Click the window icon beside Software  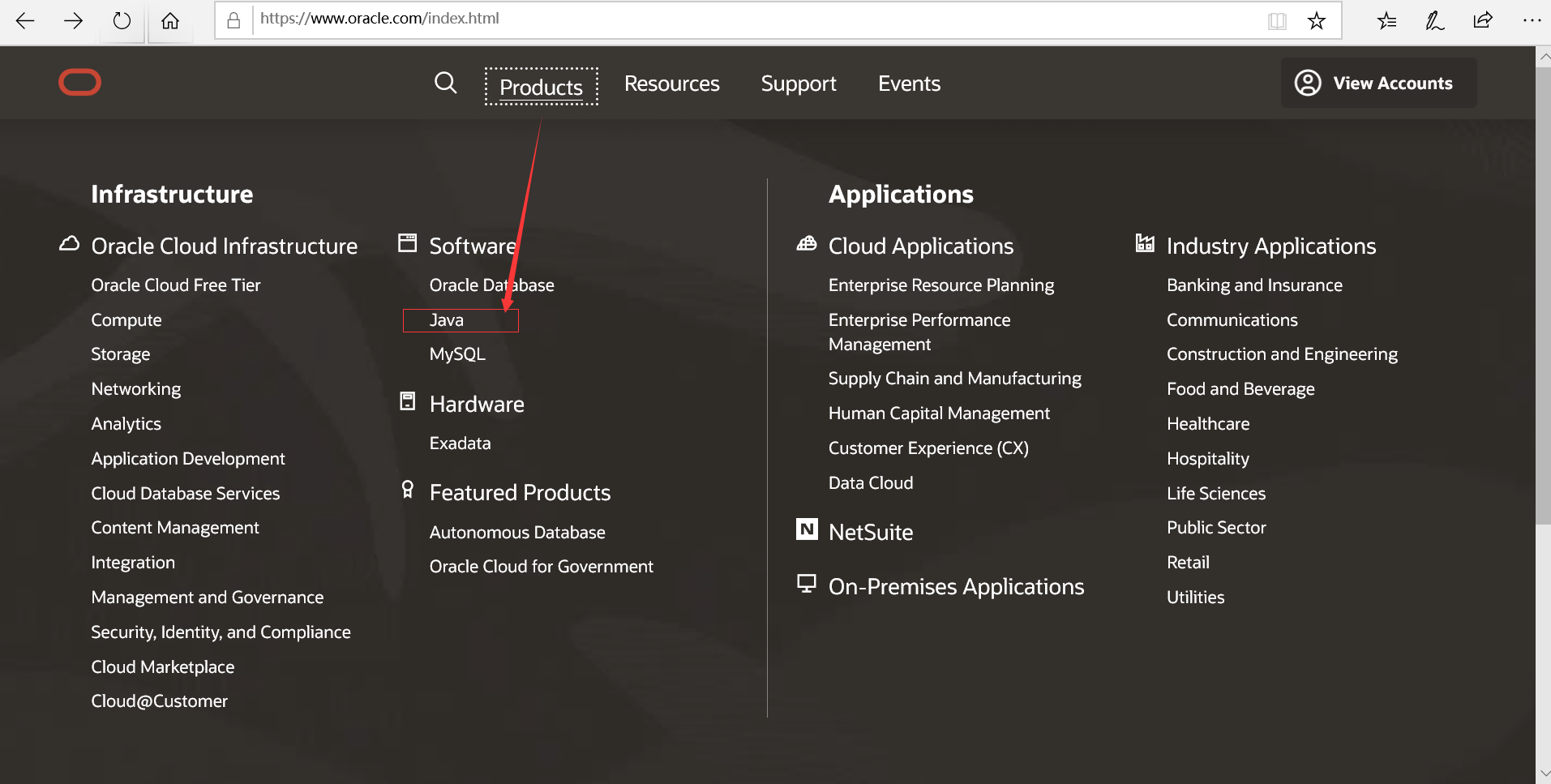coord(408,242)
